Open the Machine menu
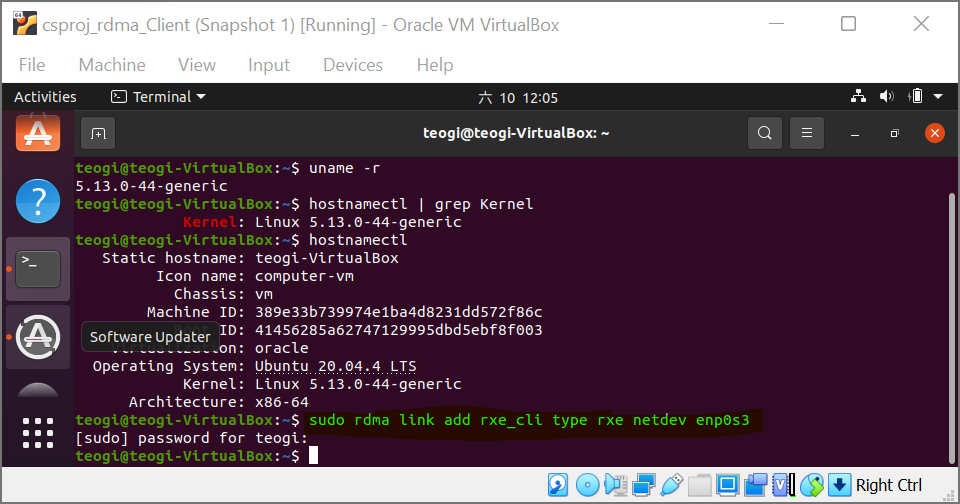 pyautogui.click(x=112, y=65)
